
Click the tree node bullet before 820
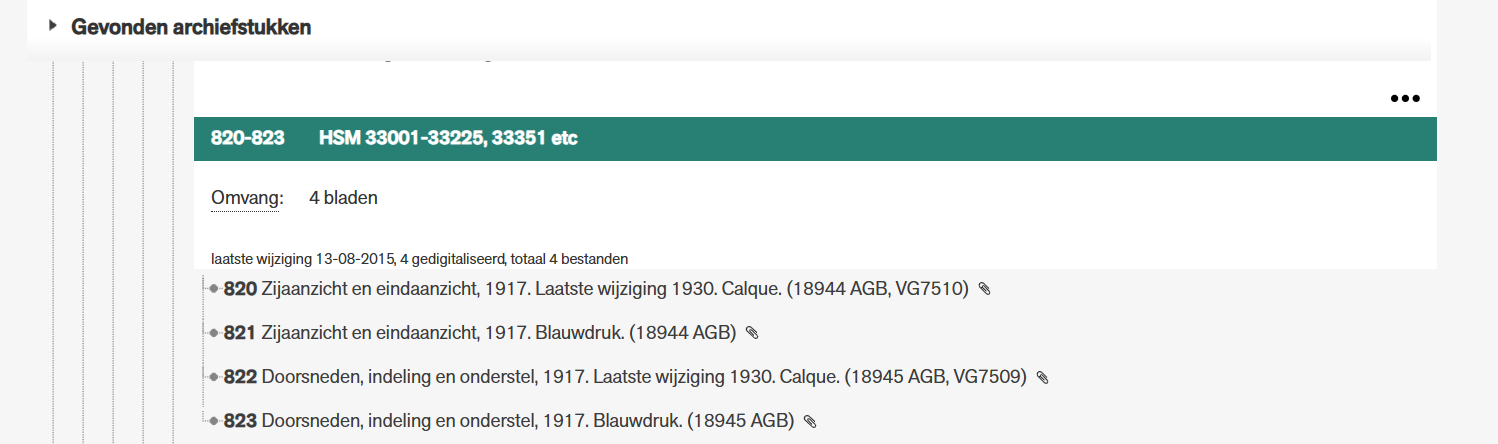point(215,289)
